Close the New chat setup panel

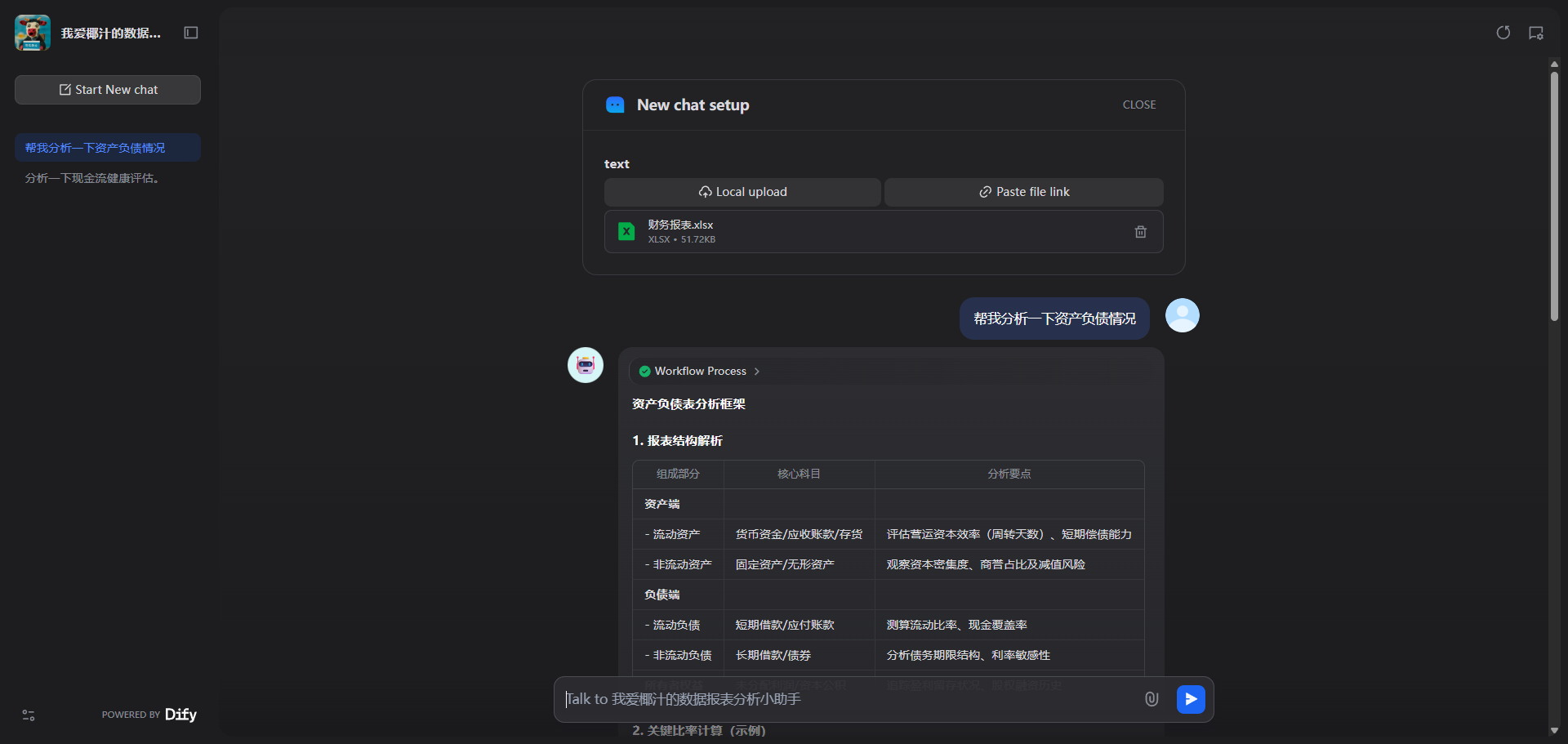1139,105
